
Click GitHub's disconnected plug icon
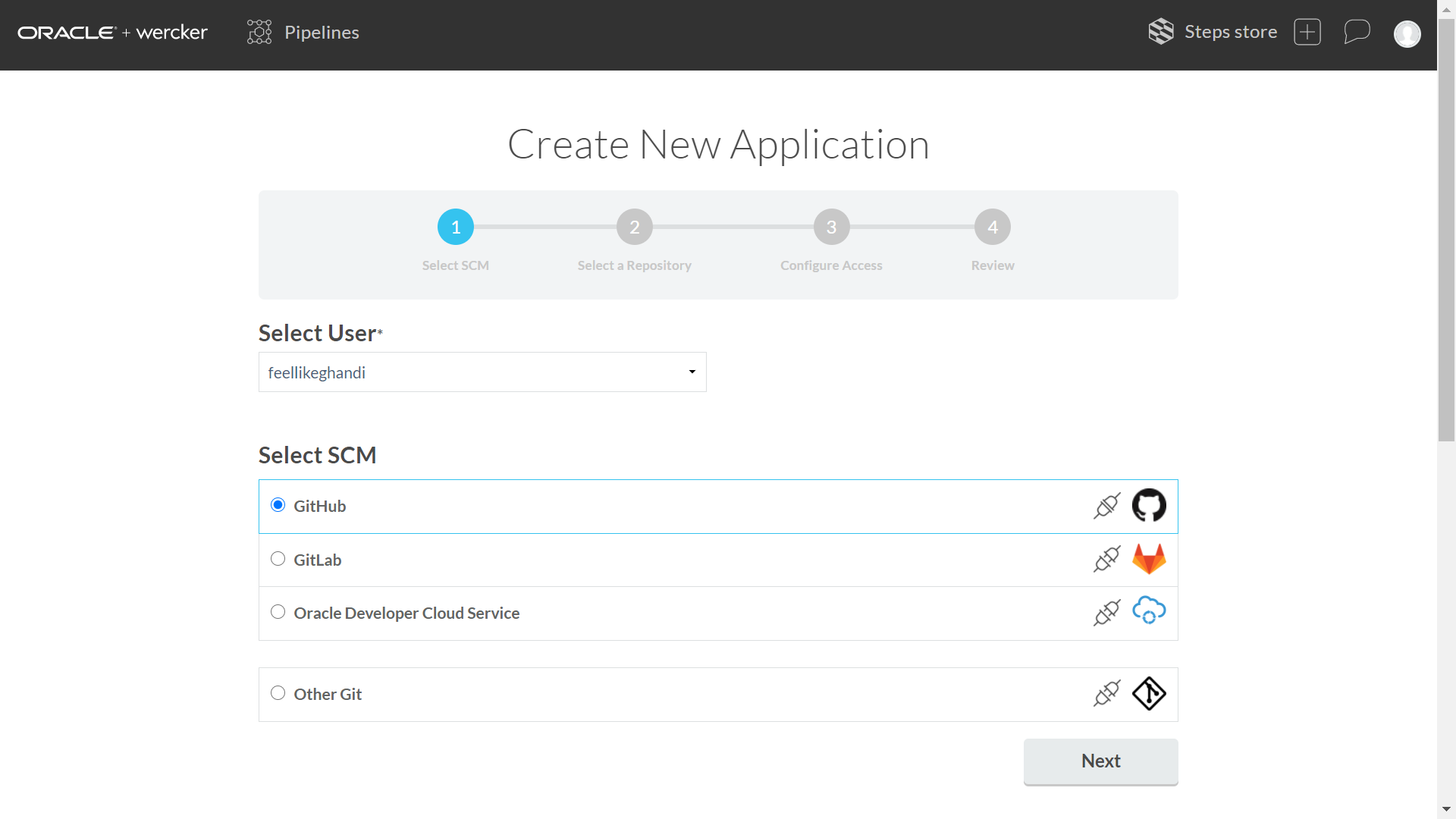point(1106,506)
